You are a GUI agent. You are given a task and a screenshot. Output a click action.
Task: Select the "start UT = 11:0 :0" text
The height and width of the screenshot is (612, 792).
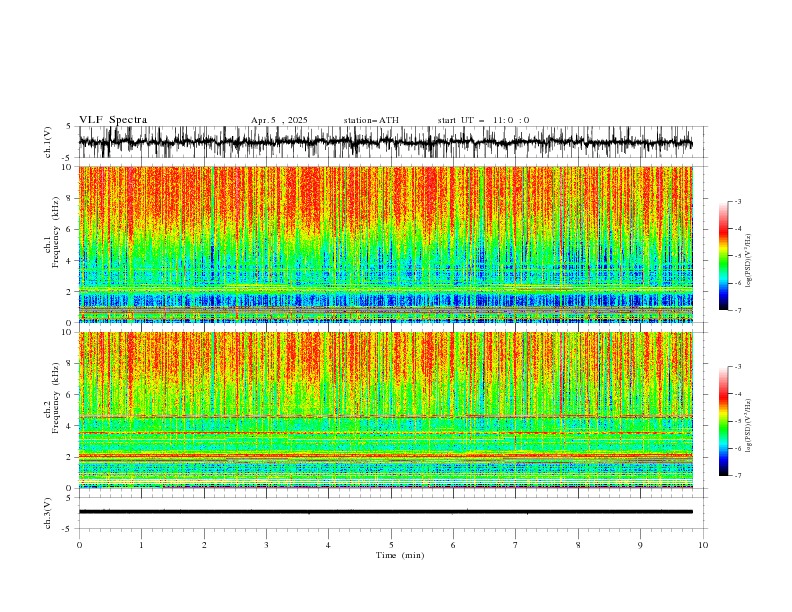(x=483, y=120)
